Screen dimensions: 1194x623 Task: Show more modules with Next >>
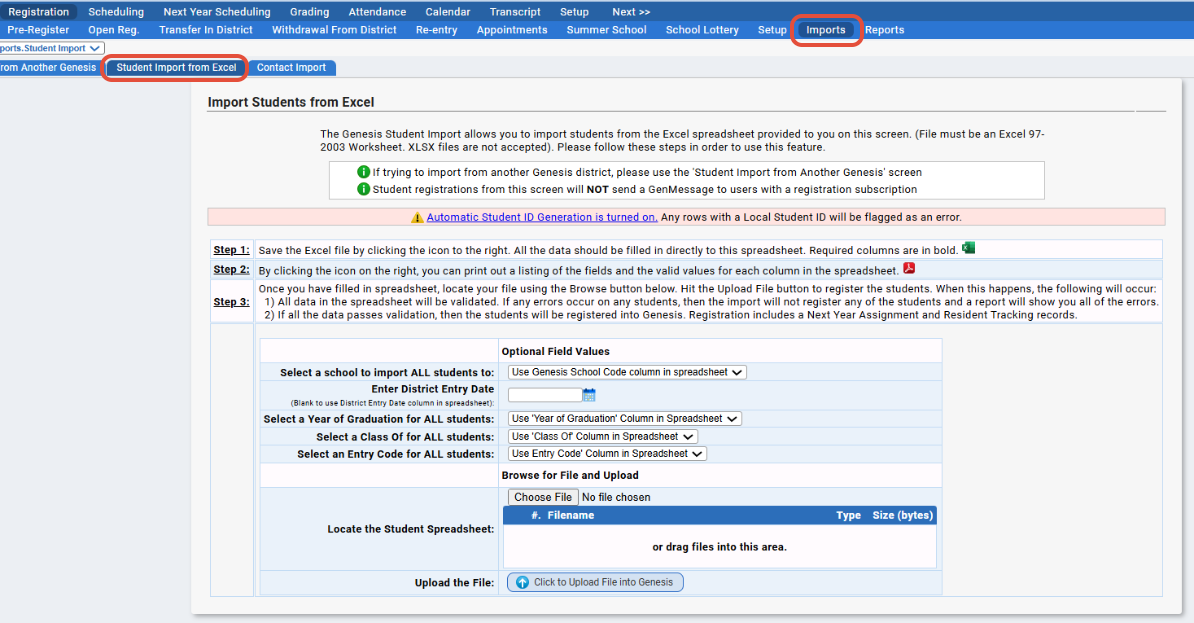pyautogui.click(x=631, y=11)
